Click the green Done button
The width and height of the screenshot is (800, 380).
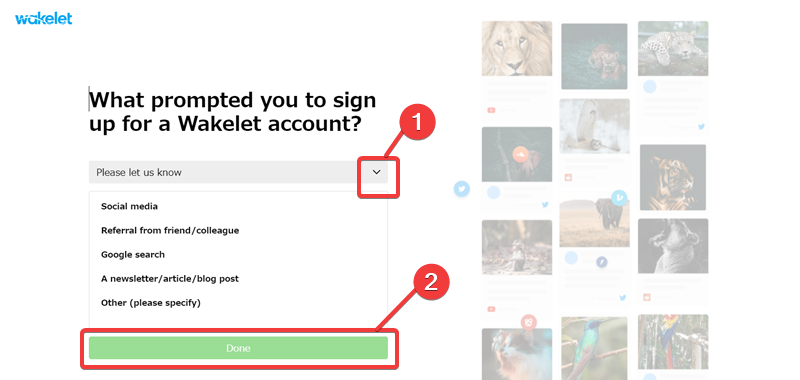pyautogui.click(x=238, y=348)
